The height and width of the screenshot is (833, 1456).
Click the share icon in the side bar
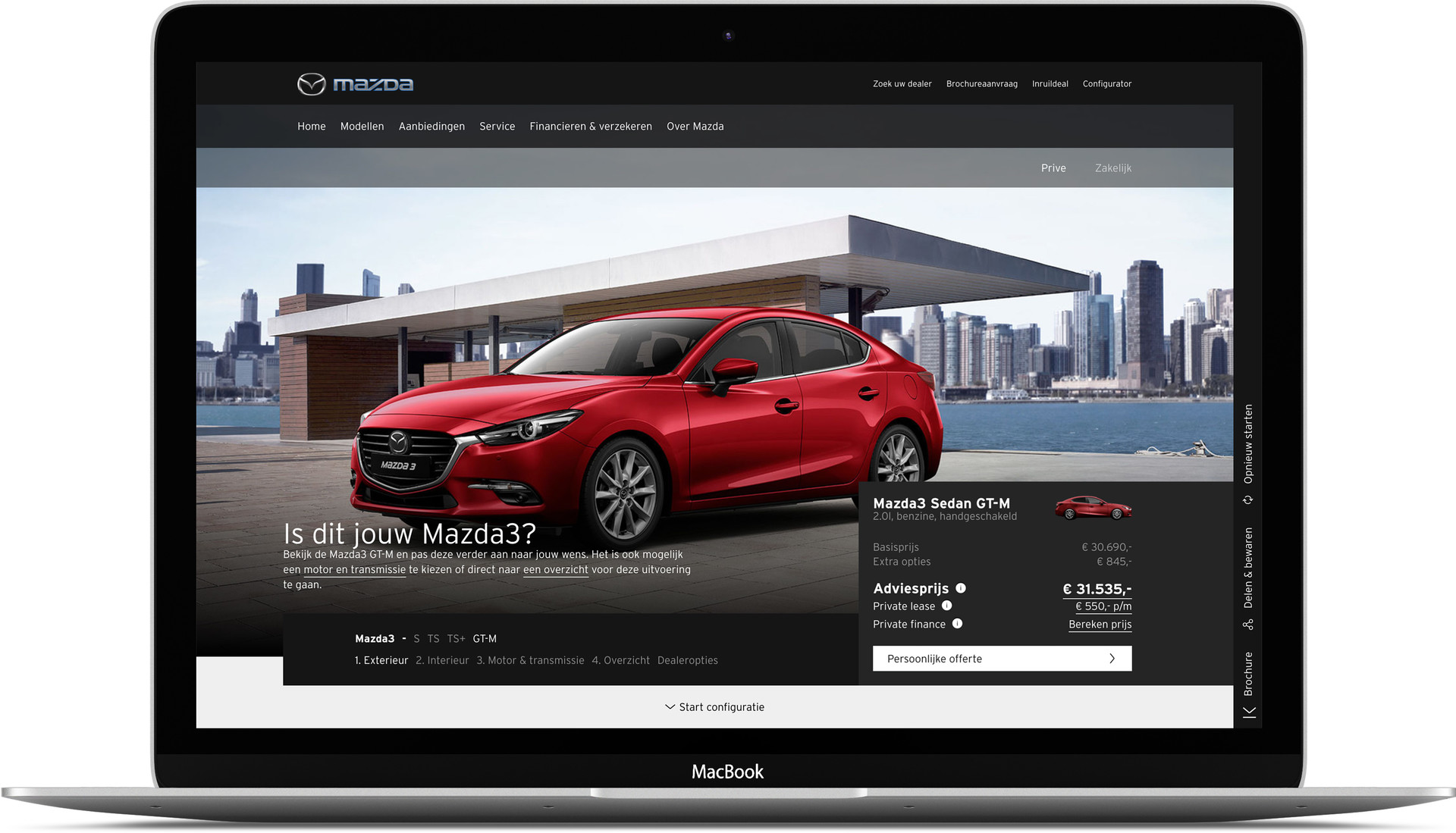tap(1248, 625)
